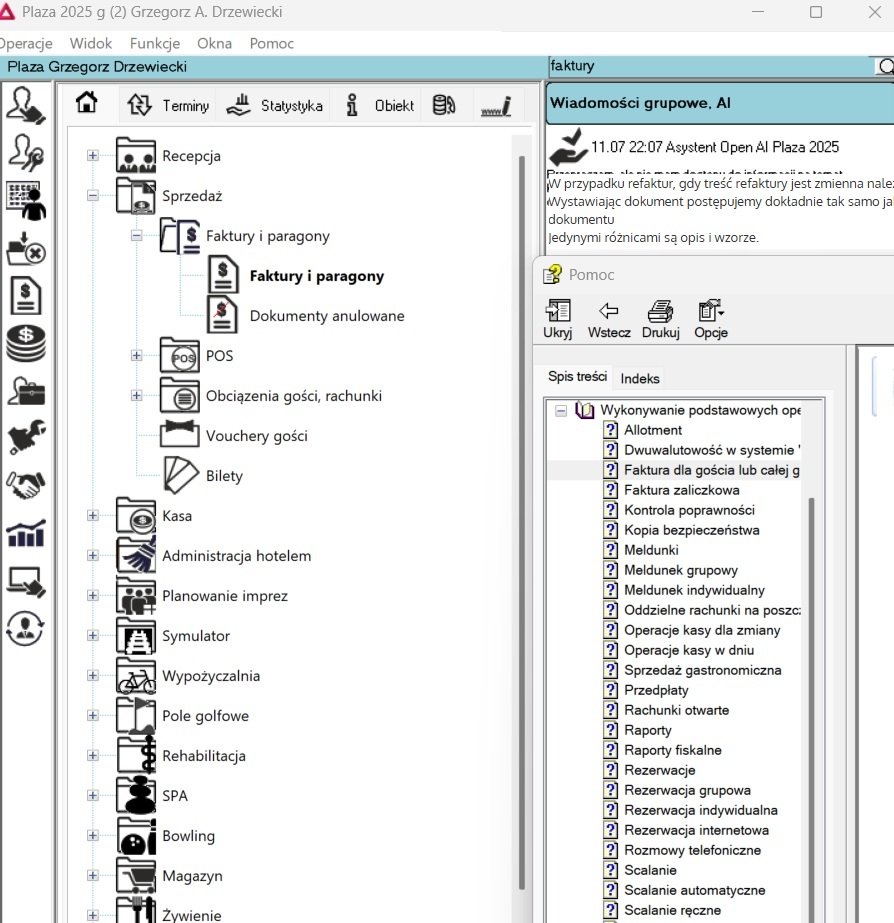
Task: Click the coin stack icon in sidebar
Action: 25,343
